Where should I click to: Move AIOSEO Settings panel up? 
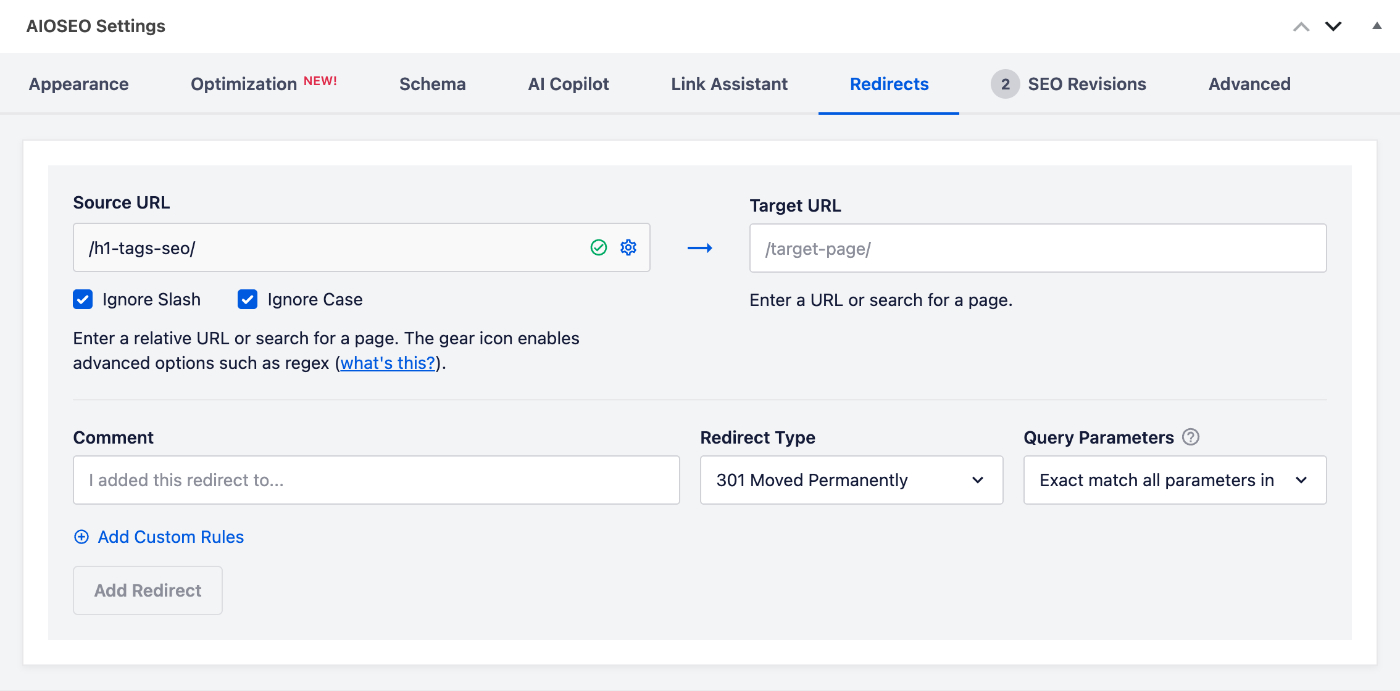point(1301,26)
